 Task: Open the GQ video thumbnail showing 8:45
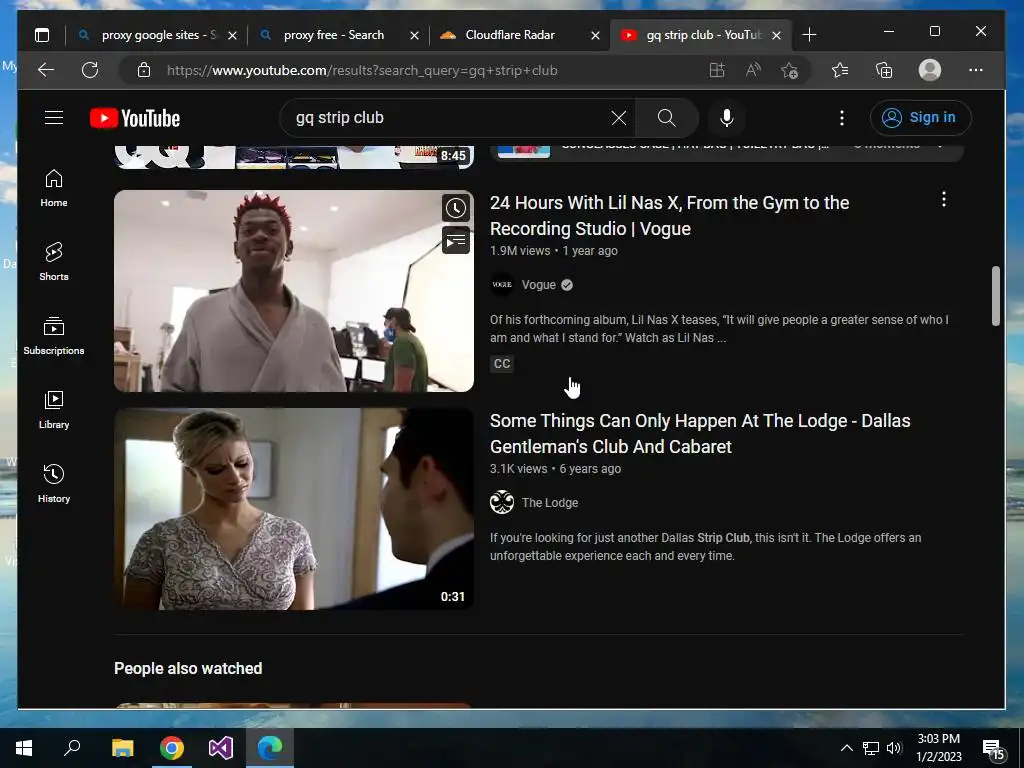click(294, 157)
